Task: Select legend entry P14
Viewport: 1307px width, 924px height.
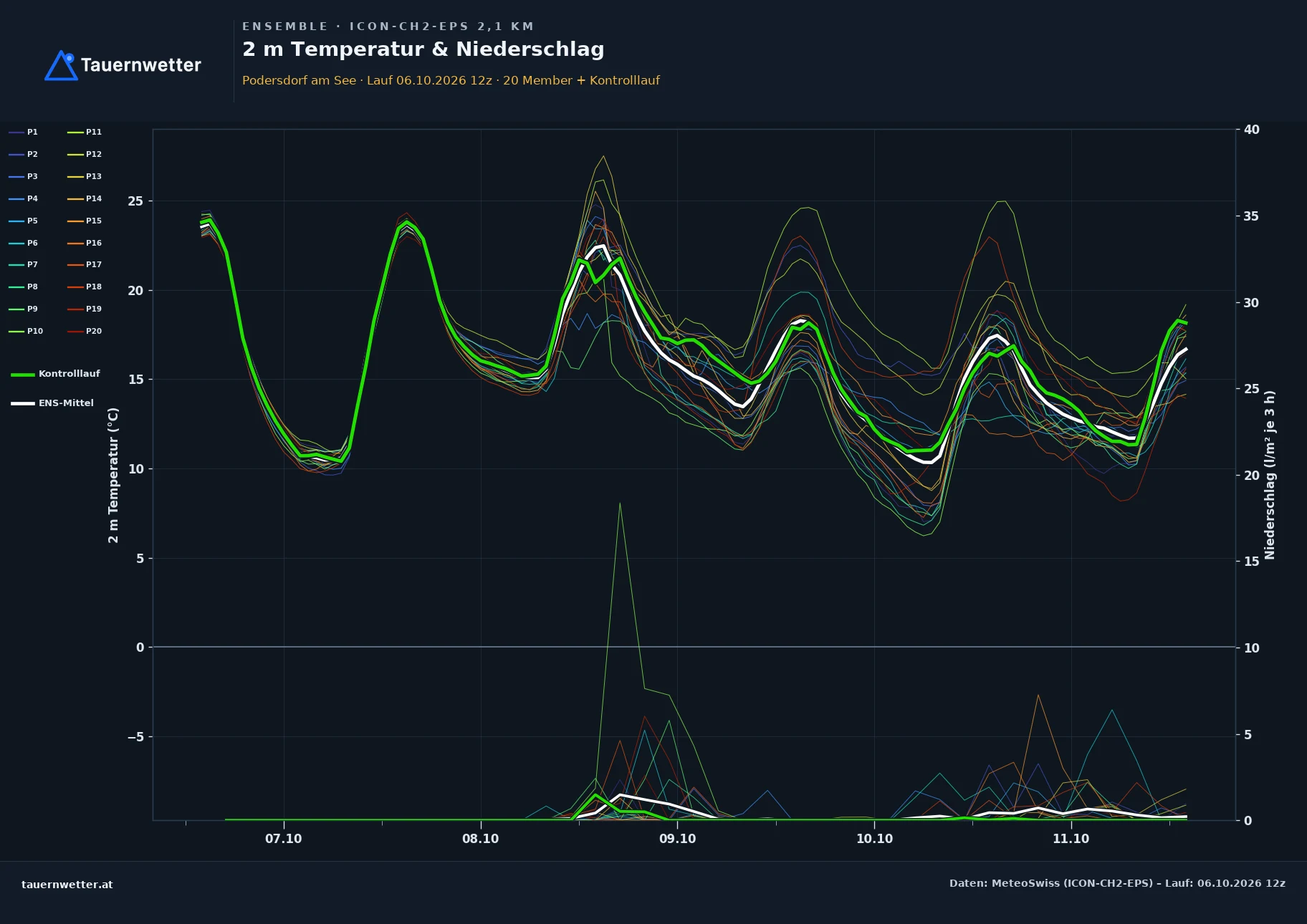Action: coord(85,198)
